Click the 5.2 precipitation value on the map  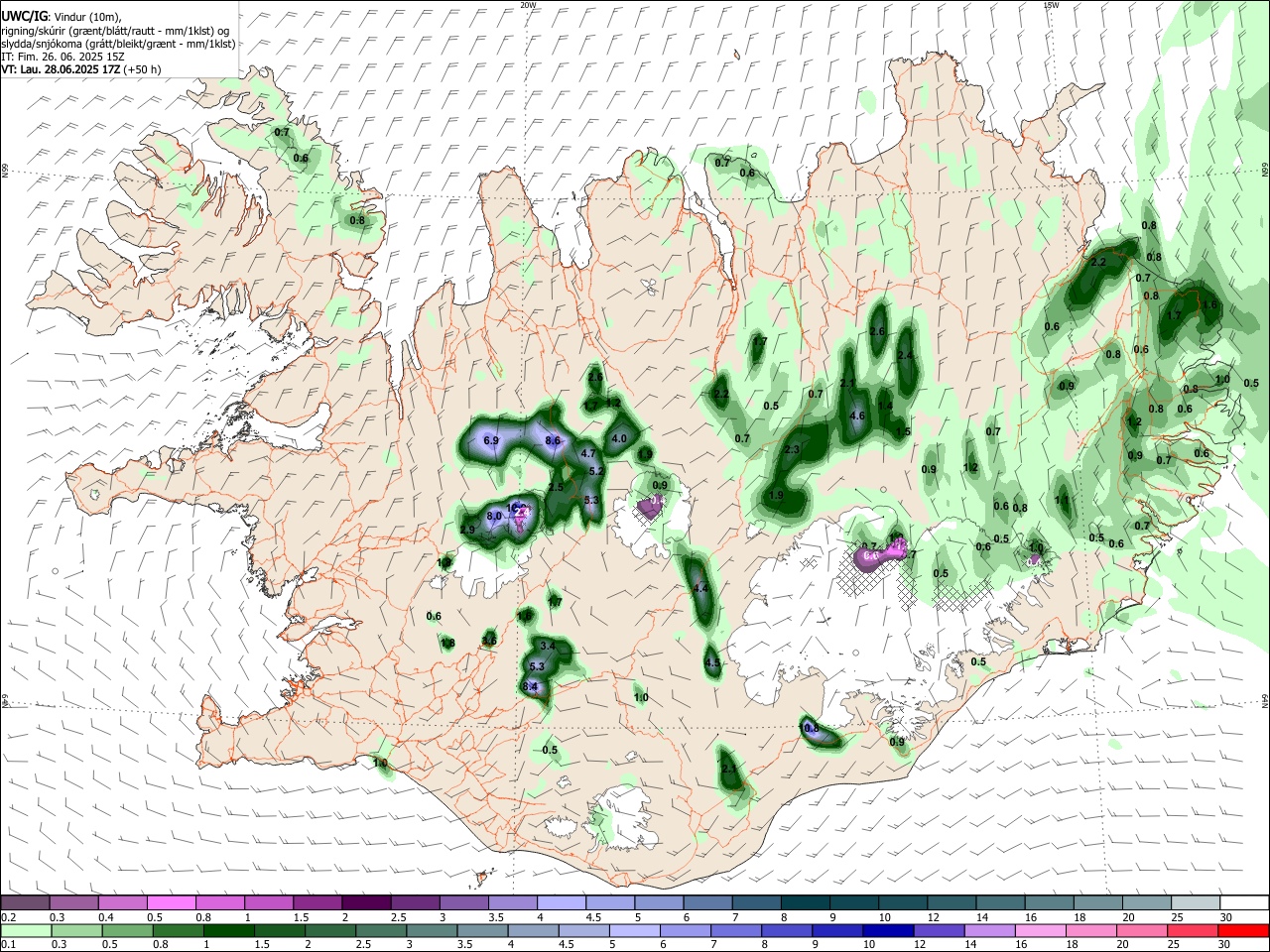(x=596, y=471)
